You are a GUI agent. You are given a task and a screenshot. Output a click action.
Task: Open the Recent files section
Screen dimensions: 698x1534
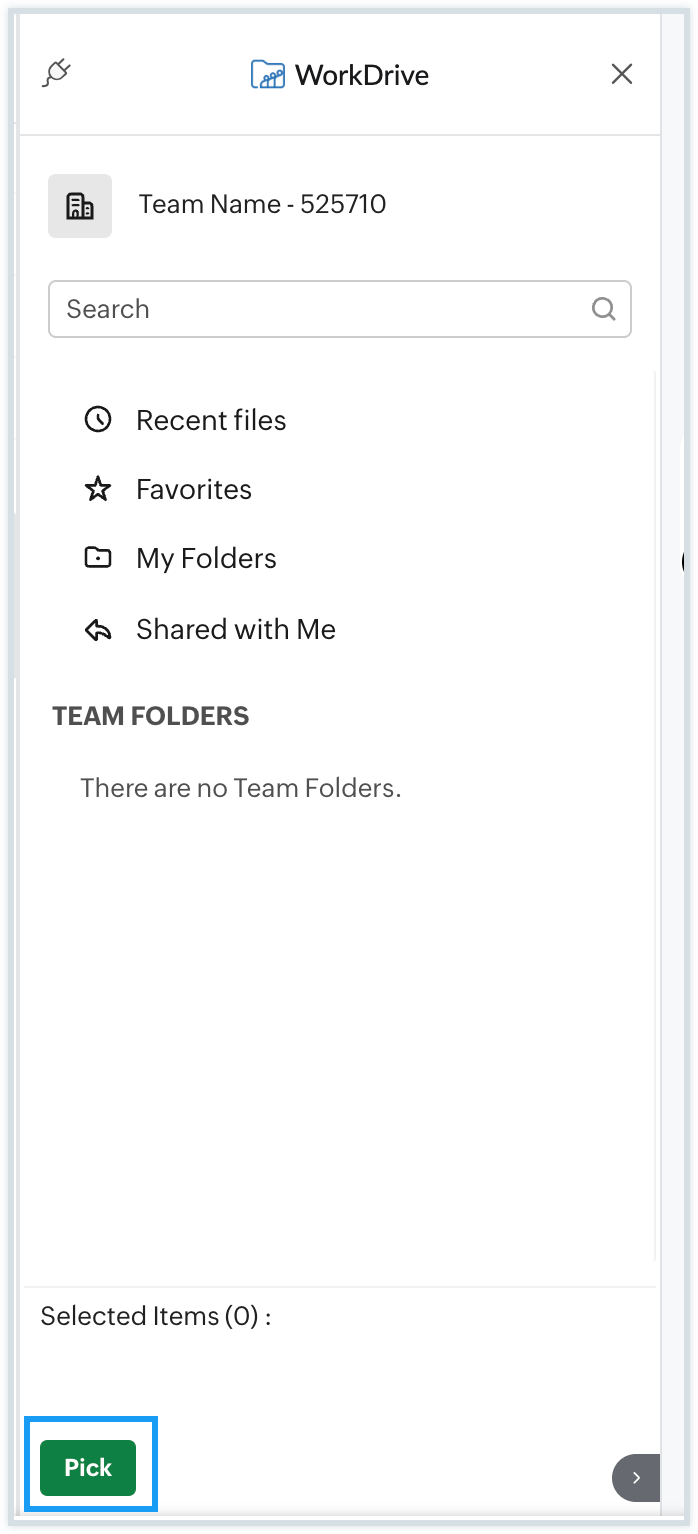click(210, 420)
